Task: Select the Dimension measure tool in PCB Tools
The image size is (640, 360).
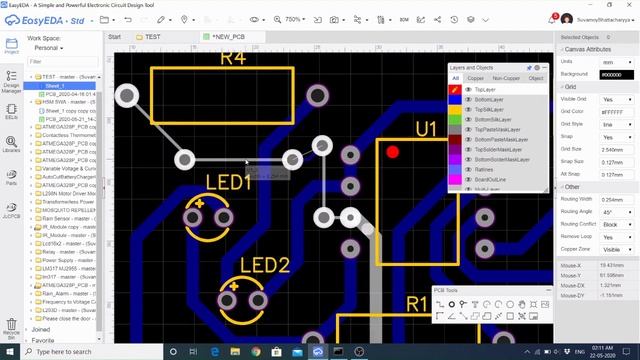Action: coord(498,316)
